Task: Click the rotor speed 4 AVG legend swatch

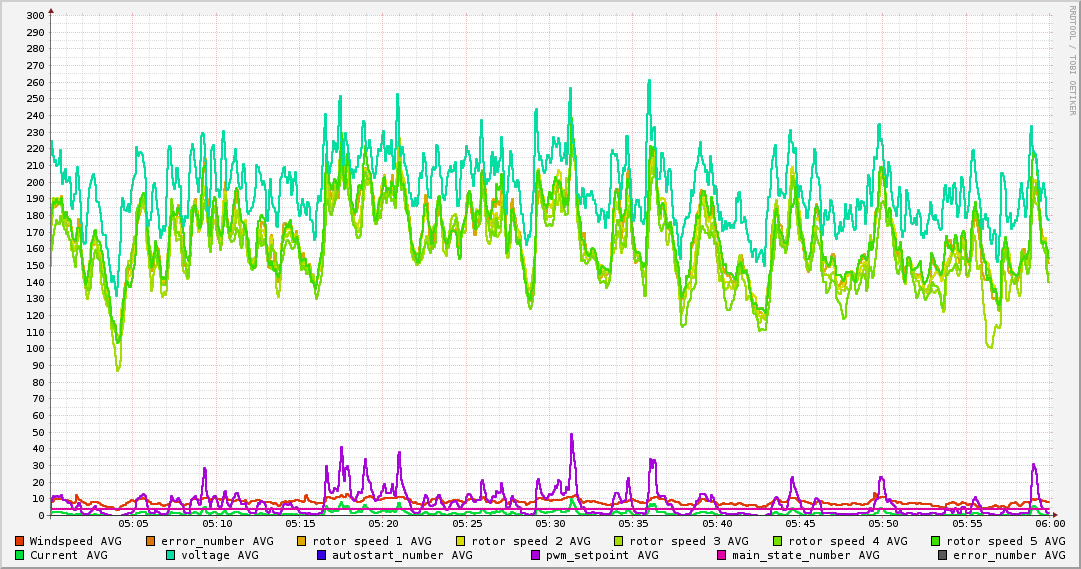Action: [x=778, y=541]
